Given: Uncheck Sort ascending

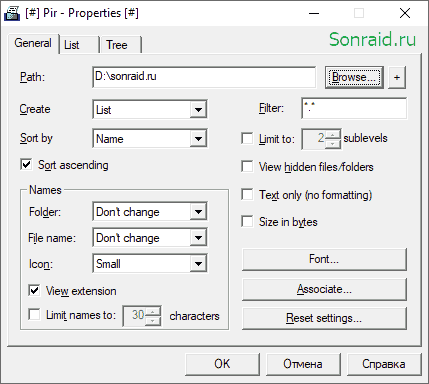Looking at the screenshot, I should [x=26, y=165].
